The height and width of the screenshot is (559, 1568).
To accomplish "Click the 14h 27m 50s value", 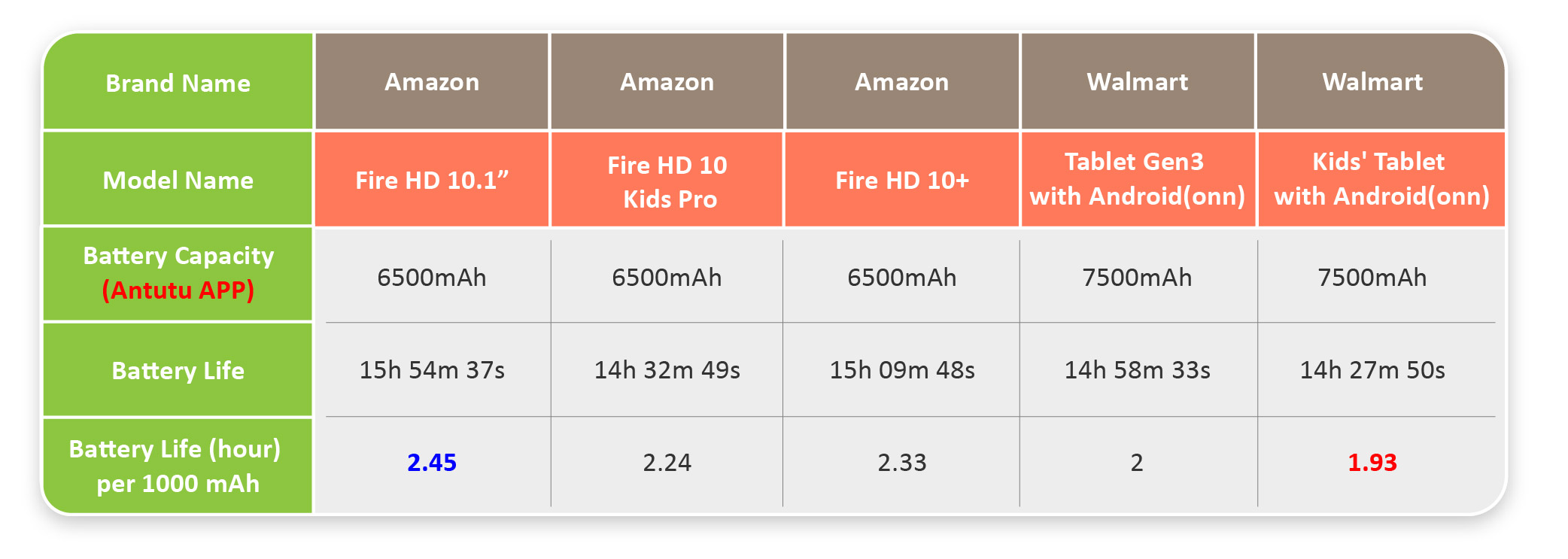I will pos(1372,370).
